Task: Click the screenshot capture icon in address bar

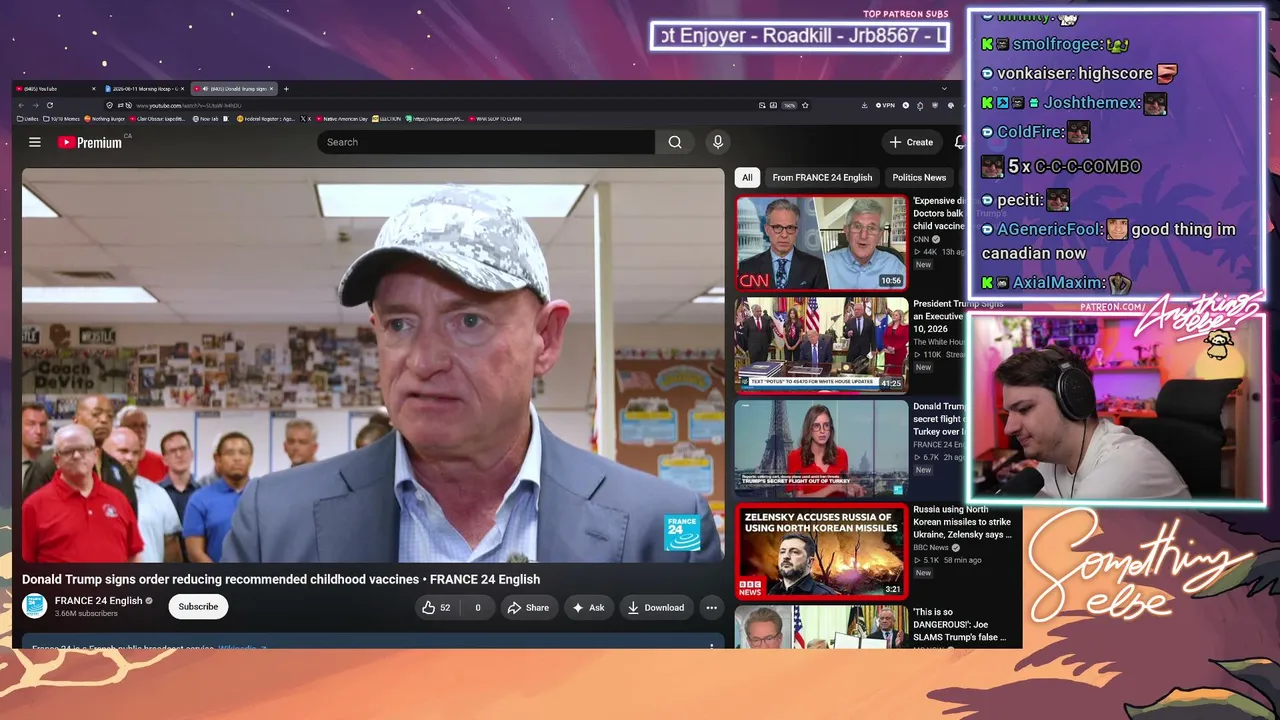Action: point(762,105)
